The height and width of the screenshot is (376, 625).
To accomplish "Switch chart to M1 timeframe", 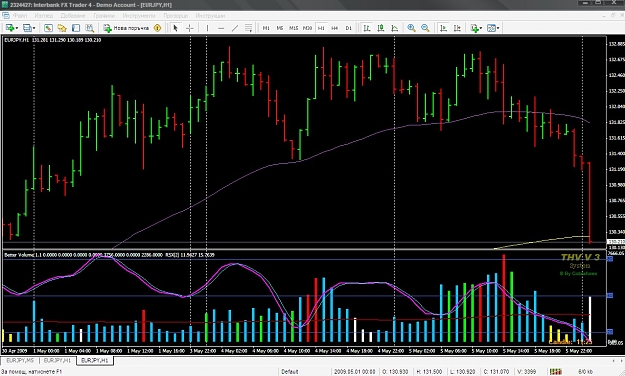I will pyautogui.click(x=266, y=28).
